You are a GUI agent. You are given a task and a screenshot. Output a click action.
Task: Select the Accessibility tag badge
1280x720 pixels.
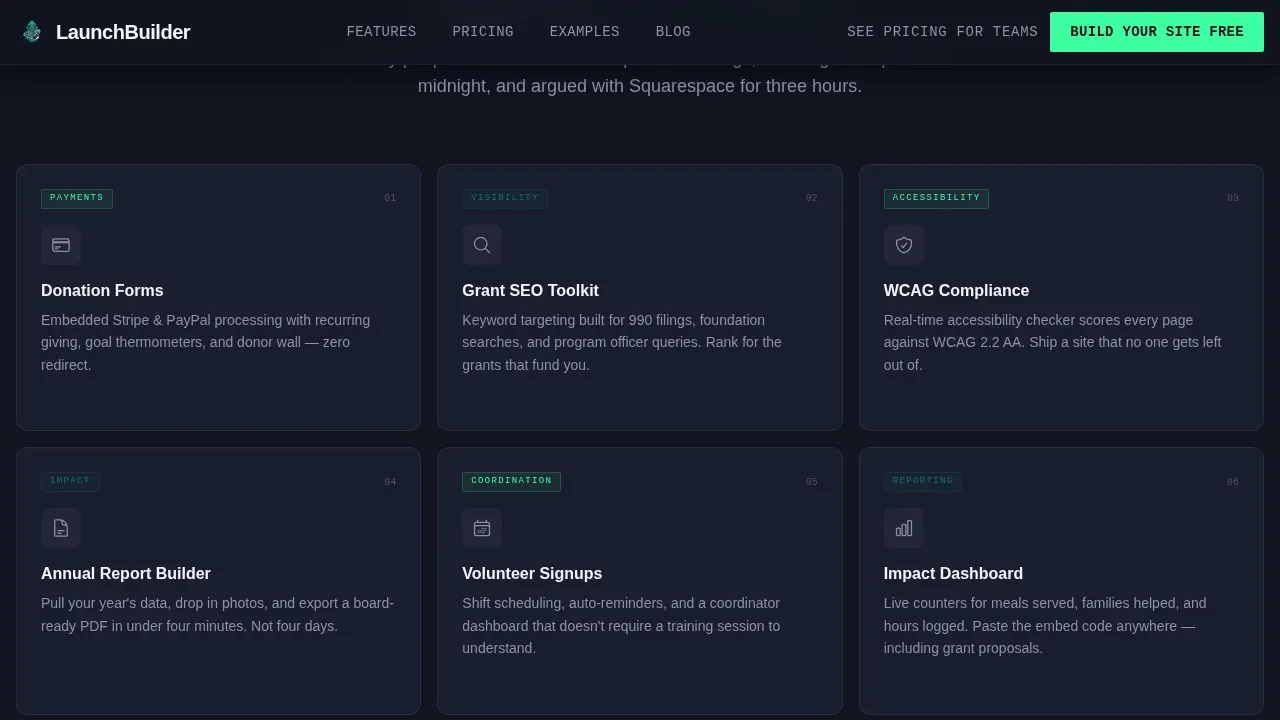tap(936, 198)
